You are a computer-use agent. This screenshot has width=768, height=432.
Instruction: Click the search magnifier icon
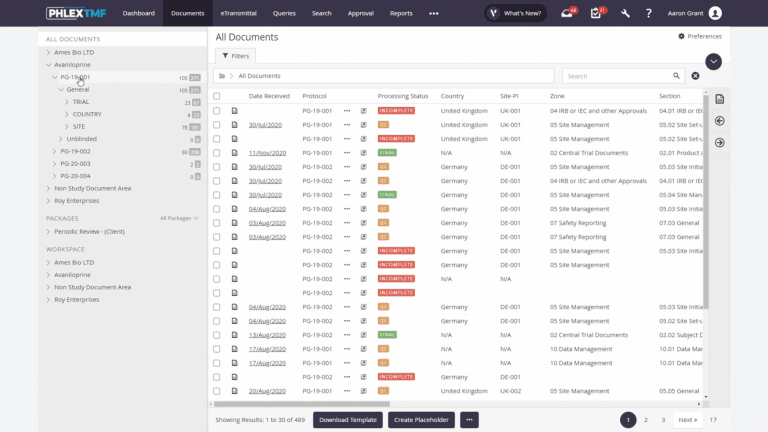click(x=677, y=76)
